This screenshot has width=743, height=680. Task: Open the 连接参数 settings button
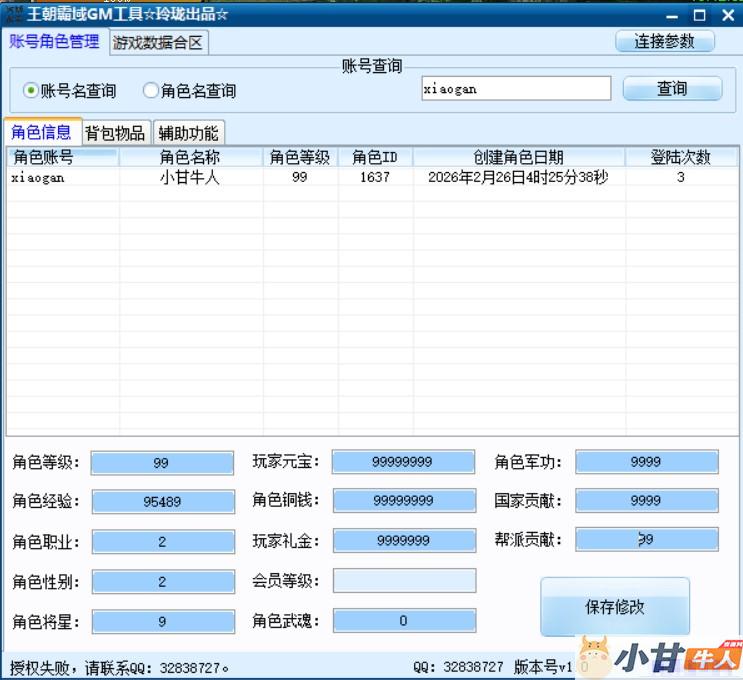[x=665, y=41]
